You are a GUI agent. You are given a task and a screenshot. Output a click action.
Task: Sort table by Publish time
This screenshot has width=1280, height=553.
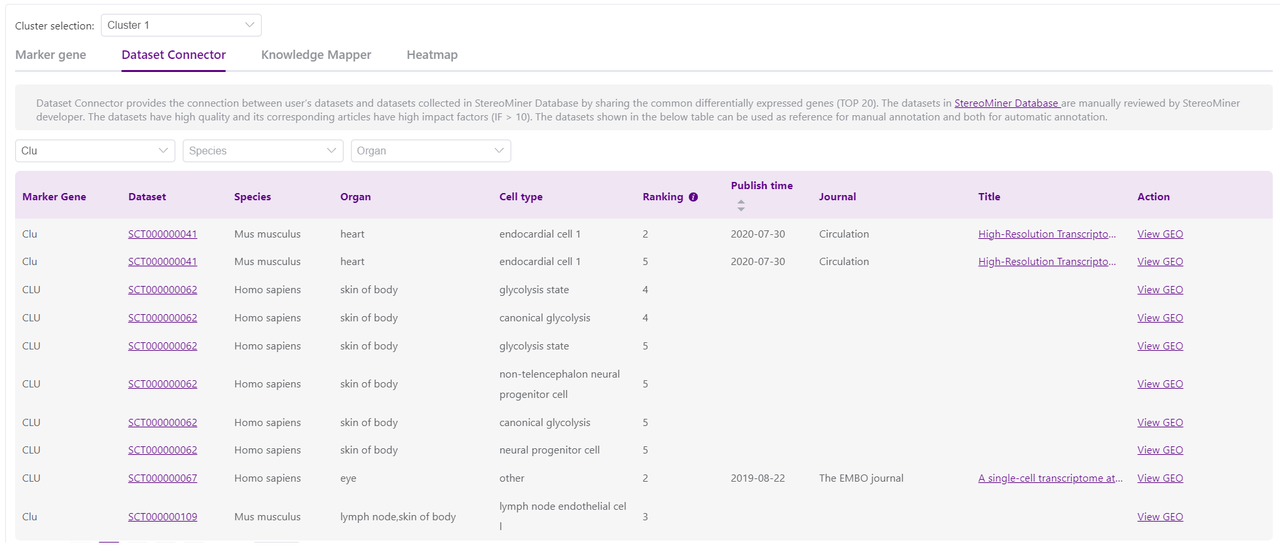point(741,205)
